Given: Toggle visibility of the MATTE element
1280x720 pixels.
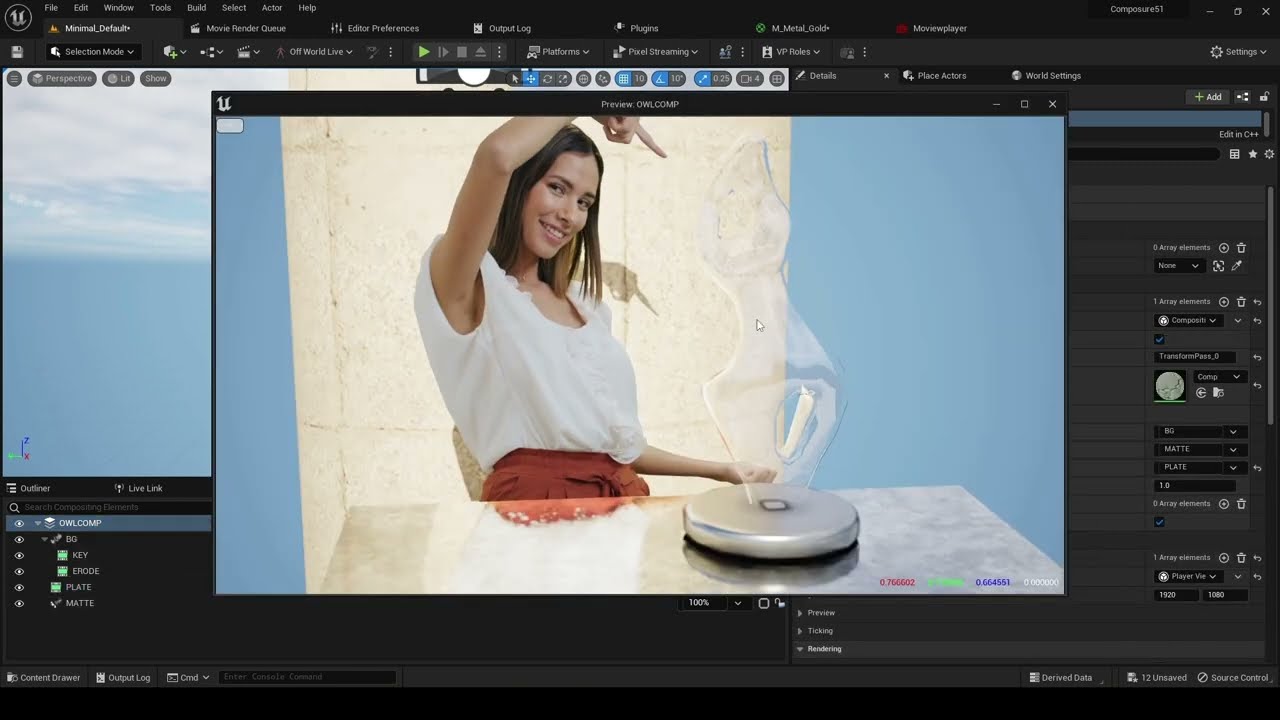Looking at the screenshot, I should point(18,603).
